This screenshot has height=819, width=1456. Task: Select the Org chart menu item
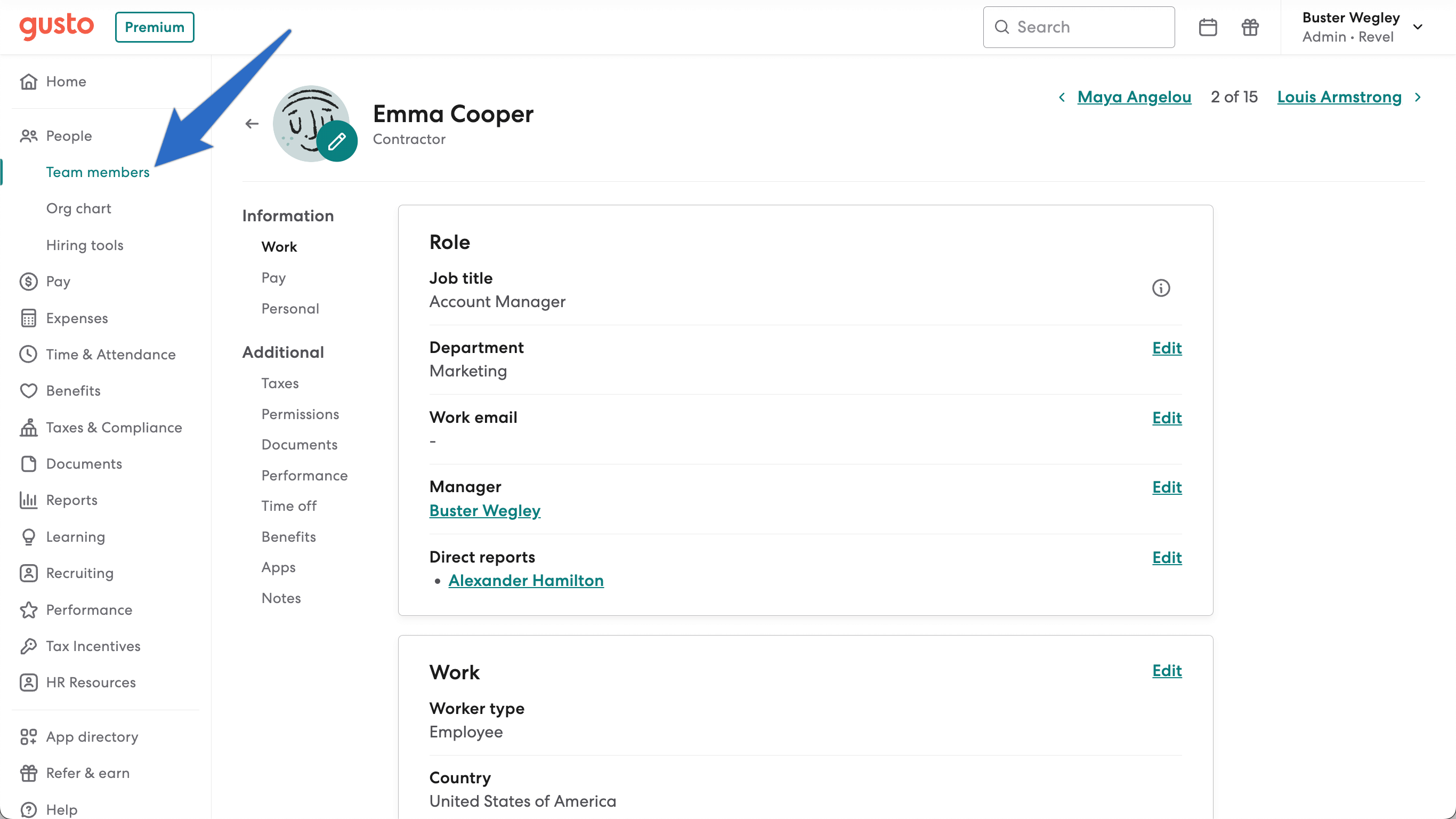(x=79, y=208)
